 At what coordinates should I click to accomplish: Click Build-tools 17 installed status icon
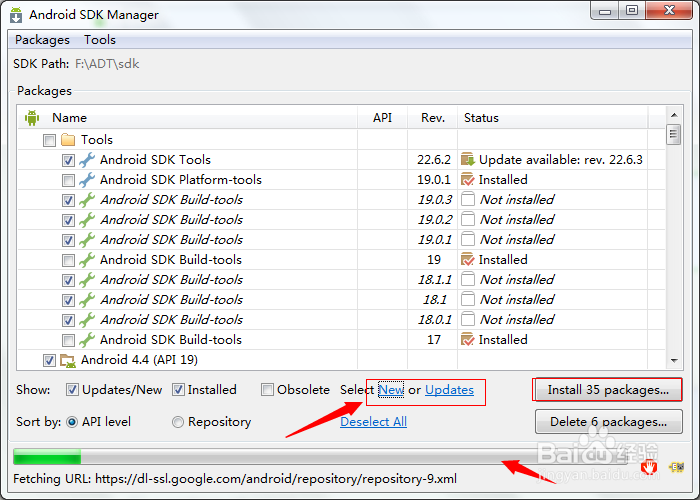coord(467,340)
